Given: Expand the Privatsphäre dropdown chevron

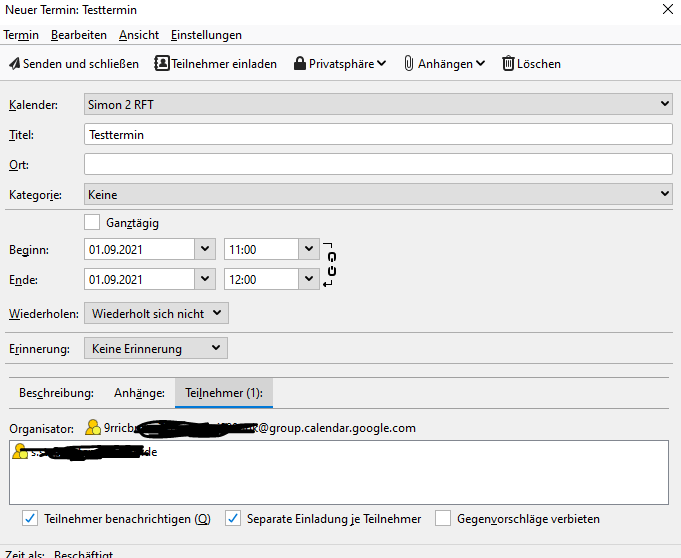Looking at the screenshot, I should (x=381, y=63).
